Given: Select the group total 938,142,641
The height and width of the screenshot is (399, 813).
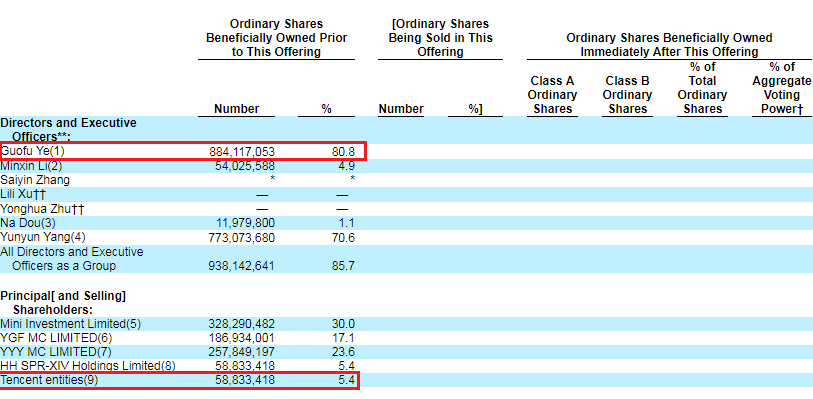Looking at the screenshot, I should coord(242,266).
